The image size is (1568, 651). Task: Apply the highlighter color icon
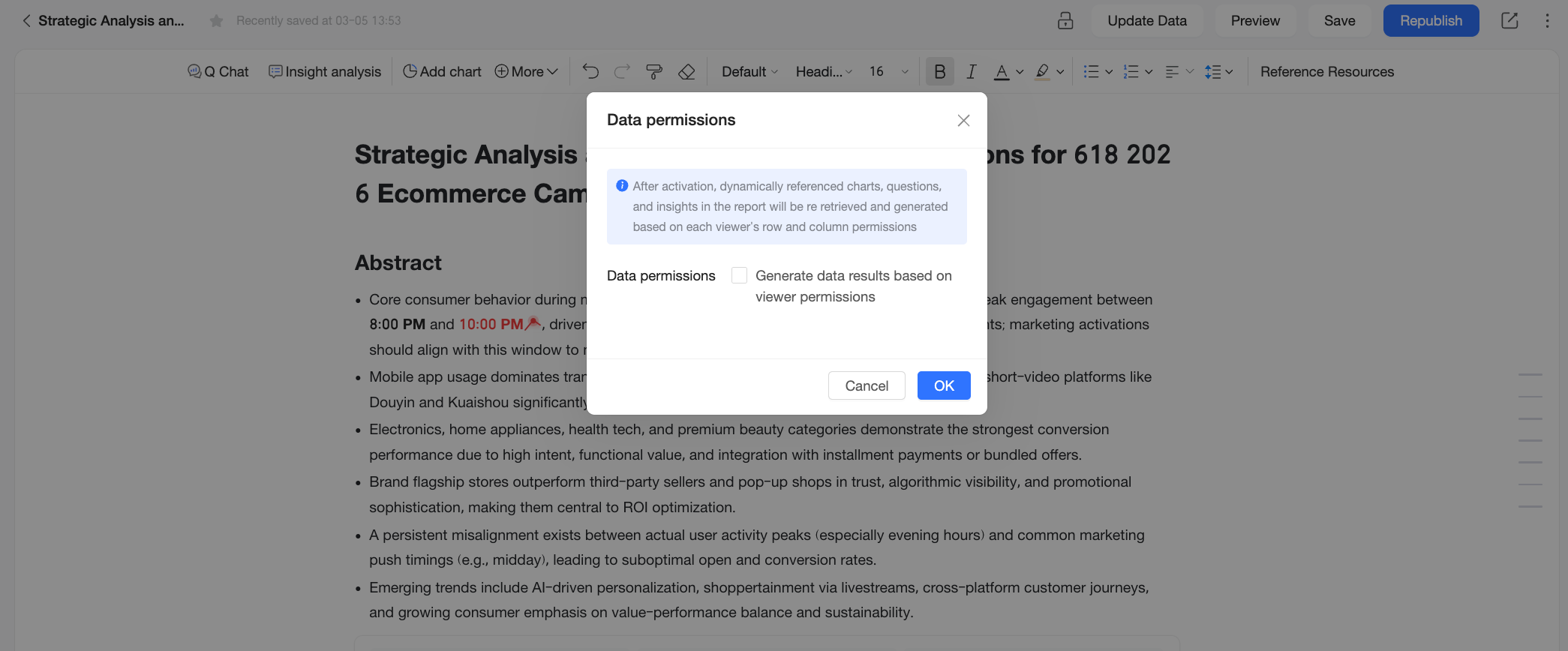[x=1042, y=71]
